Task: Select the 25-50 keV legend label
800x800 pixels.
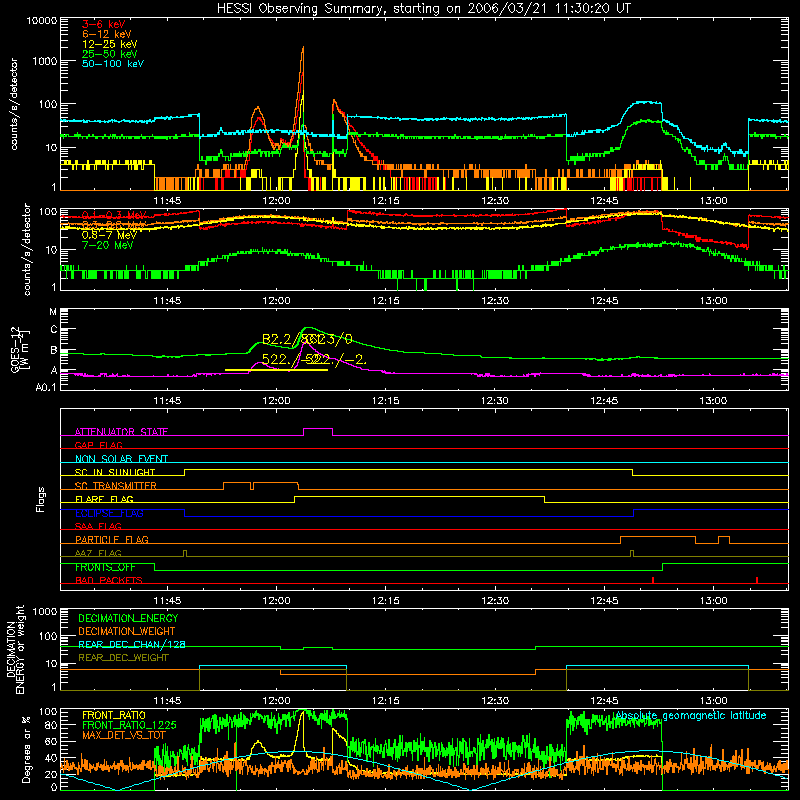Action: click(x=109, y=54)
